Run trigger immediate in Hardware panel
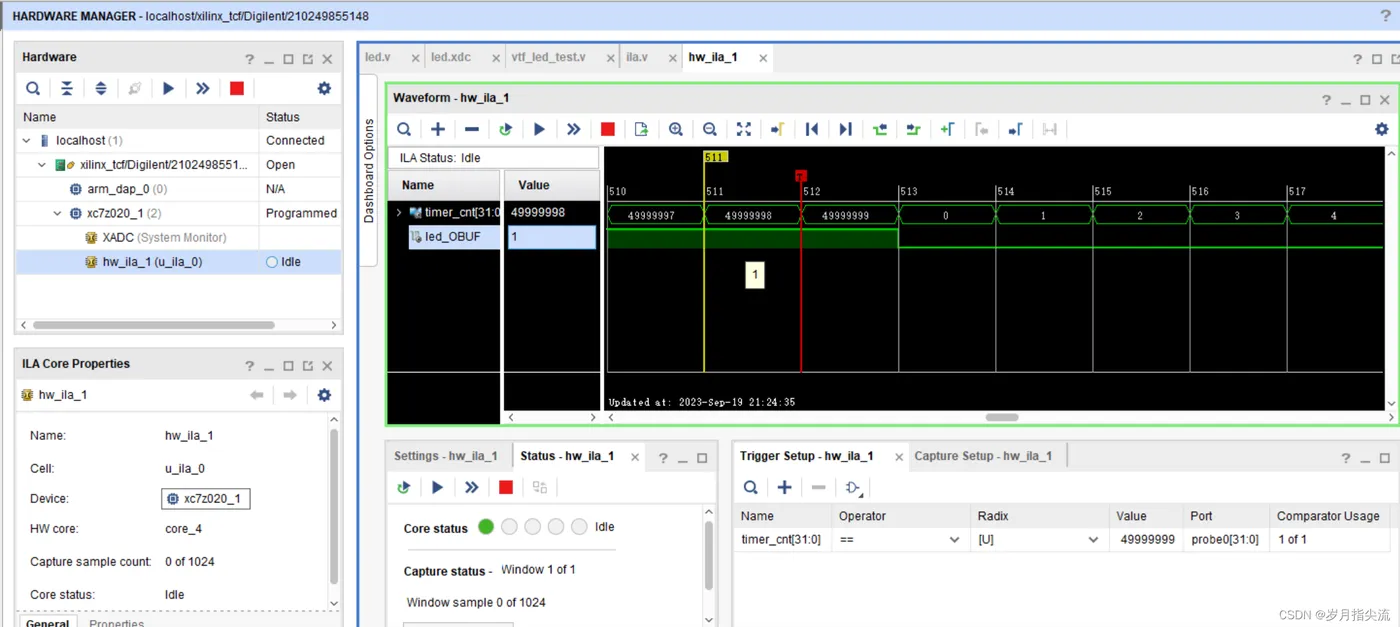 pyautogui.click(x=203, y=89)
